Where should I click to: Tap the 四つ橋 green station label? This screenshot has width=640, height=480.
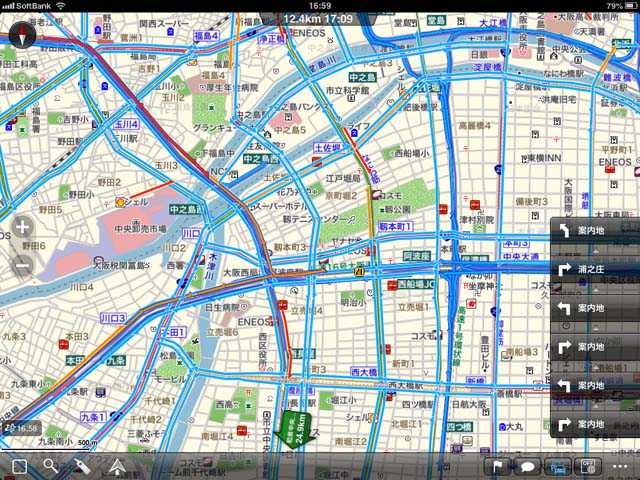(459, 427)
